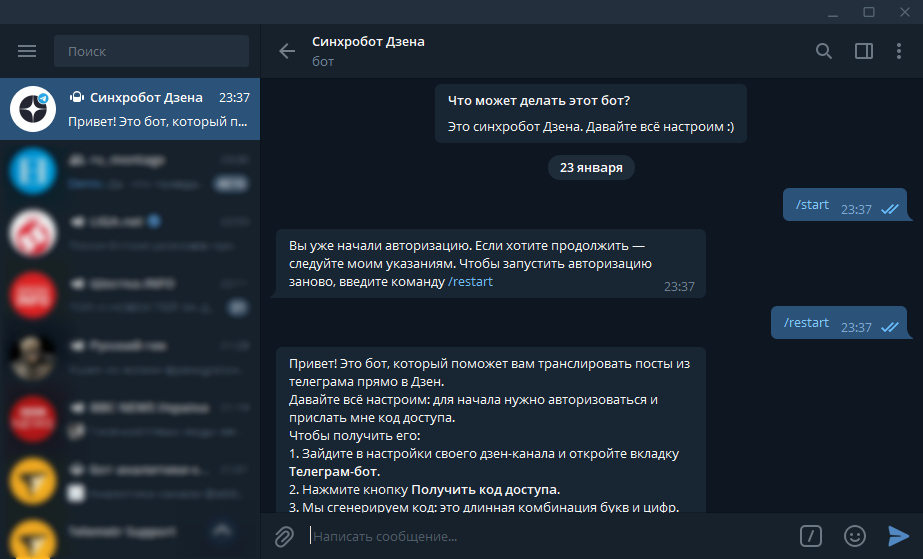923x559 pixels.
Task: Open the hamburger main menu
Action: (27, 51)
